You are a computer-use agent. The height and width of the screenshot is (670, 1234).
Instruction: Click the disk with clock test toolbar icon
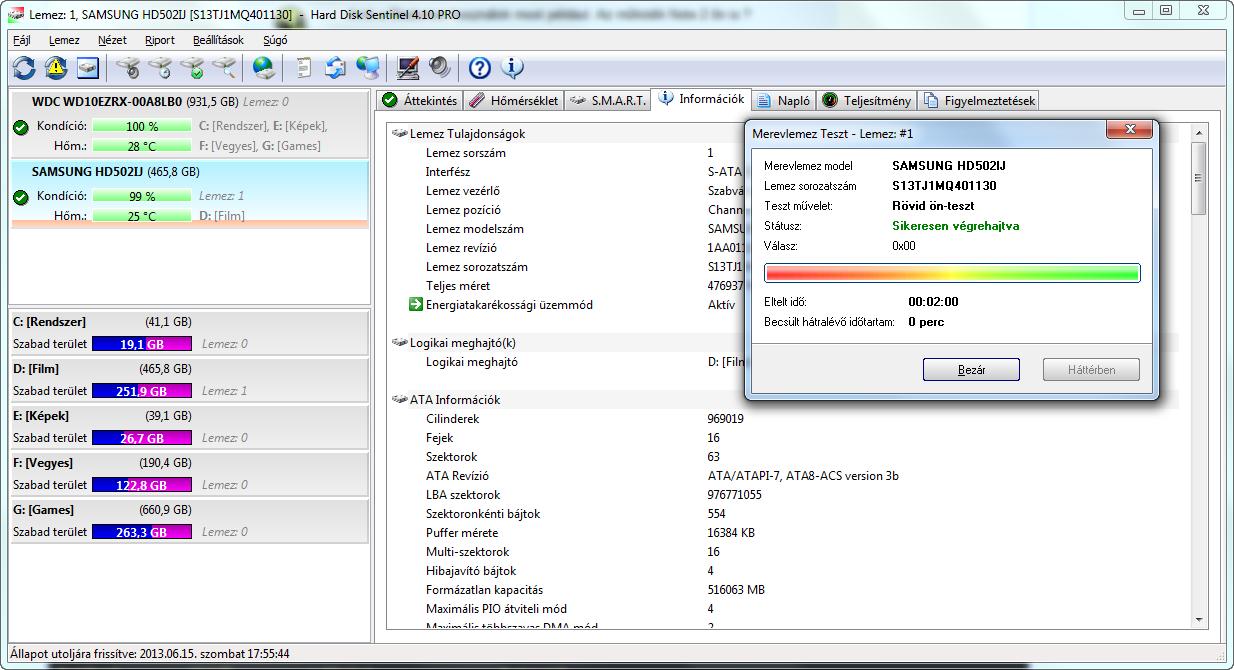(x=160, y=68)
